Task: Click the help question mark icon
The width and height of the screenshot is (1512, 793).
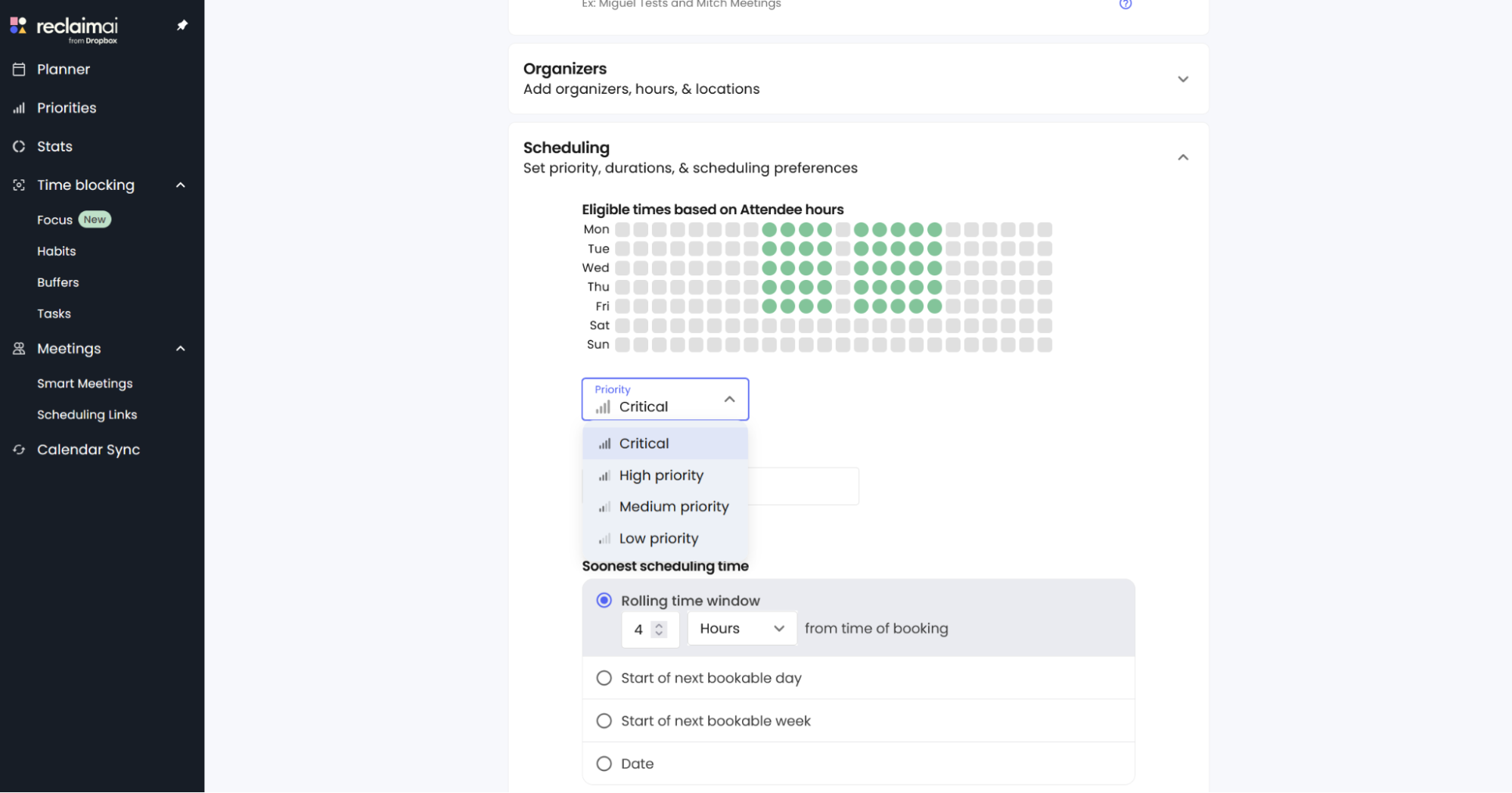Action: click(1125, 5)
